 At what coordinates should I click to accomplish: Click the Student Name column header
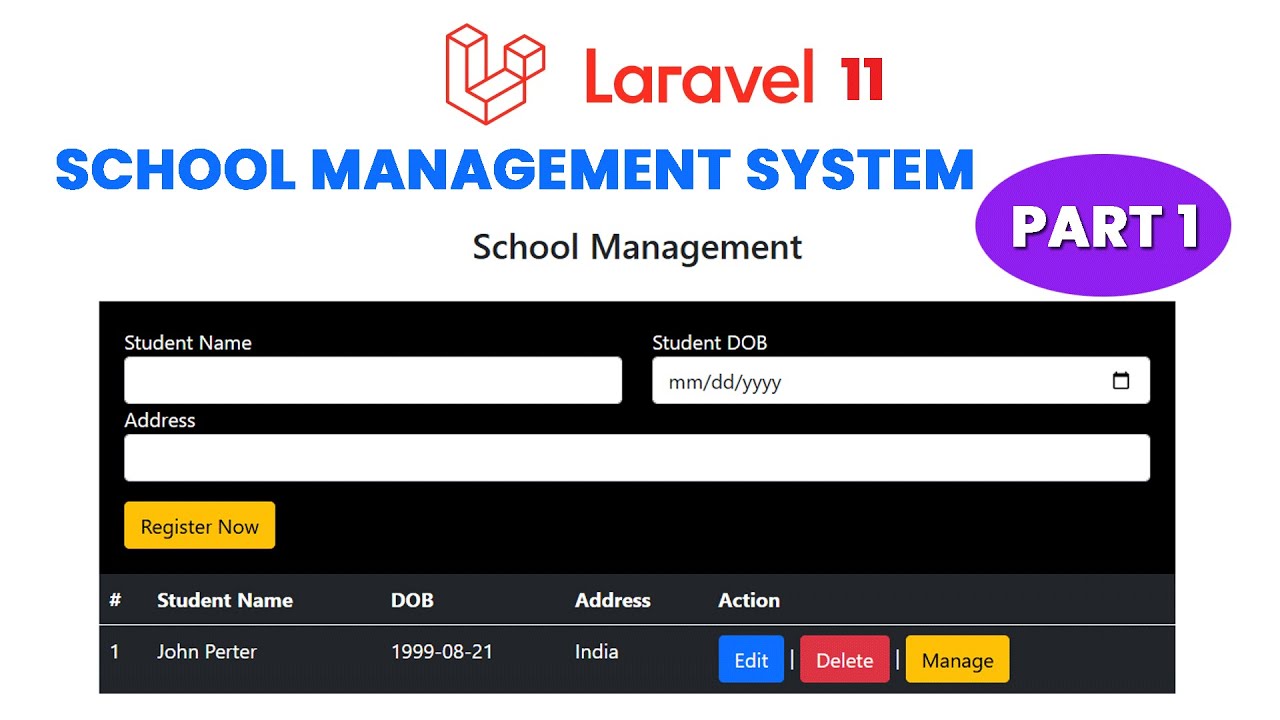pos(225,600)
